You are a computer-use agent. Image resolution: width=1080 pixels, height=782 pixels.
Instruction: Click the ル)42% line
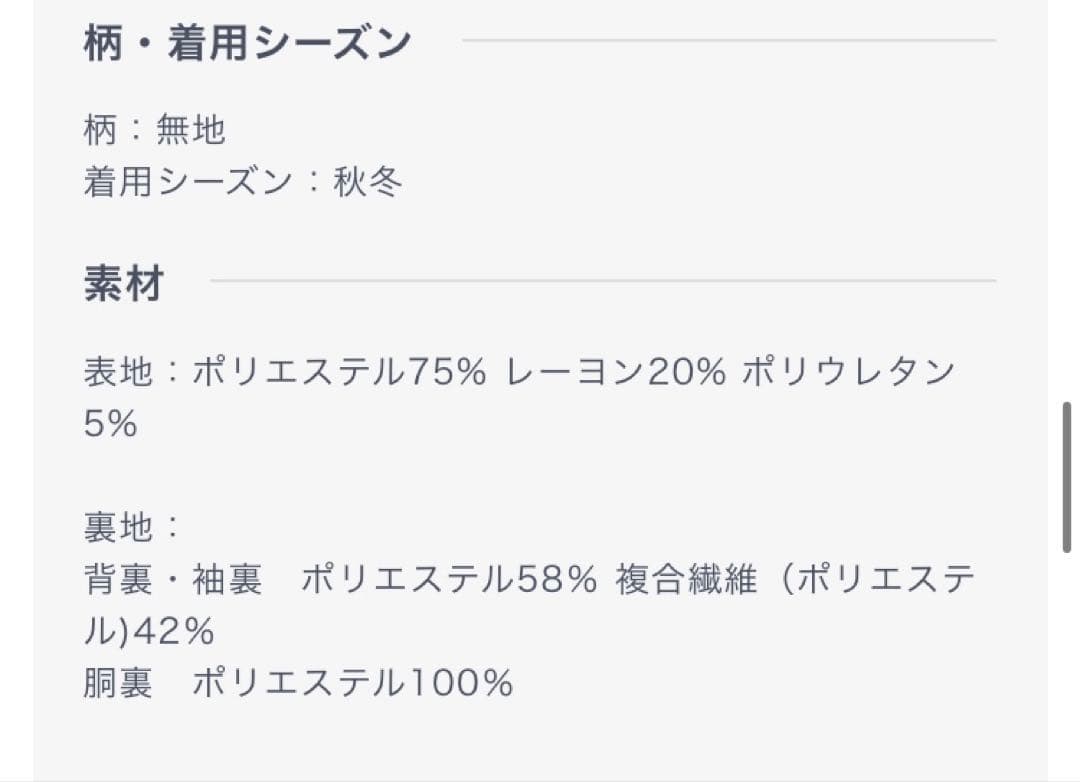(x=149, y=632)
